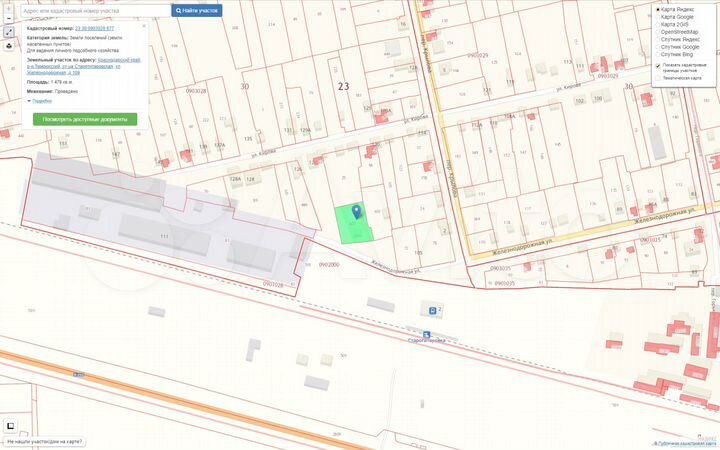Click the bus stop icon near number 2
The width and height of the screenshot is (720, 450).
point(429,310)
